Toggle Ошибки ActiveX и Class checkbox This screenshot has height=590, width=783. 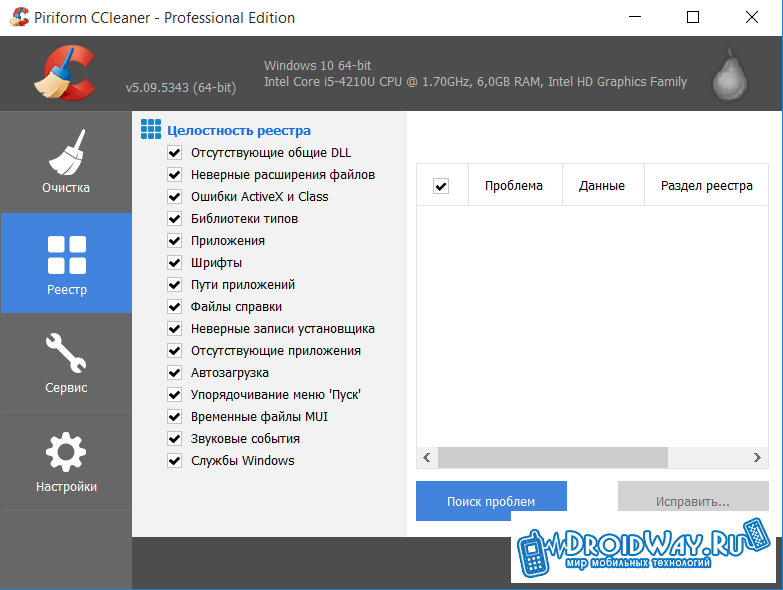pos(174,197)
